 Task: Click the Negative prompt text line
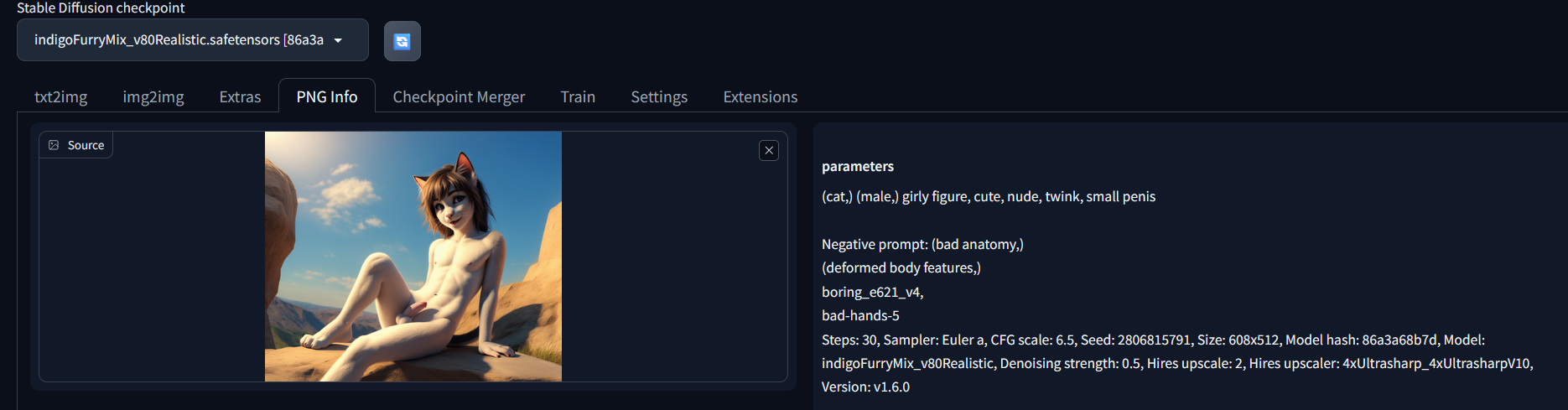(922, 244)
